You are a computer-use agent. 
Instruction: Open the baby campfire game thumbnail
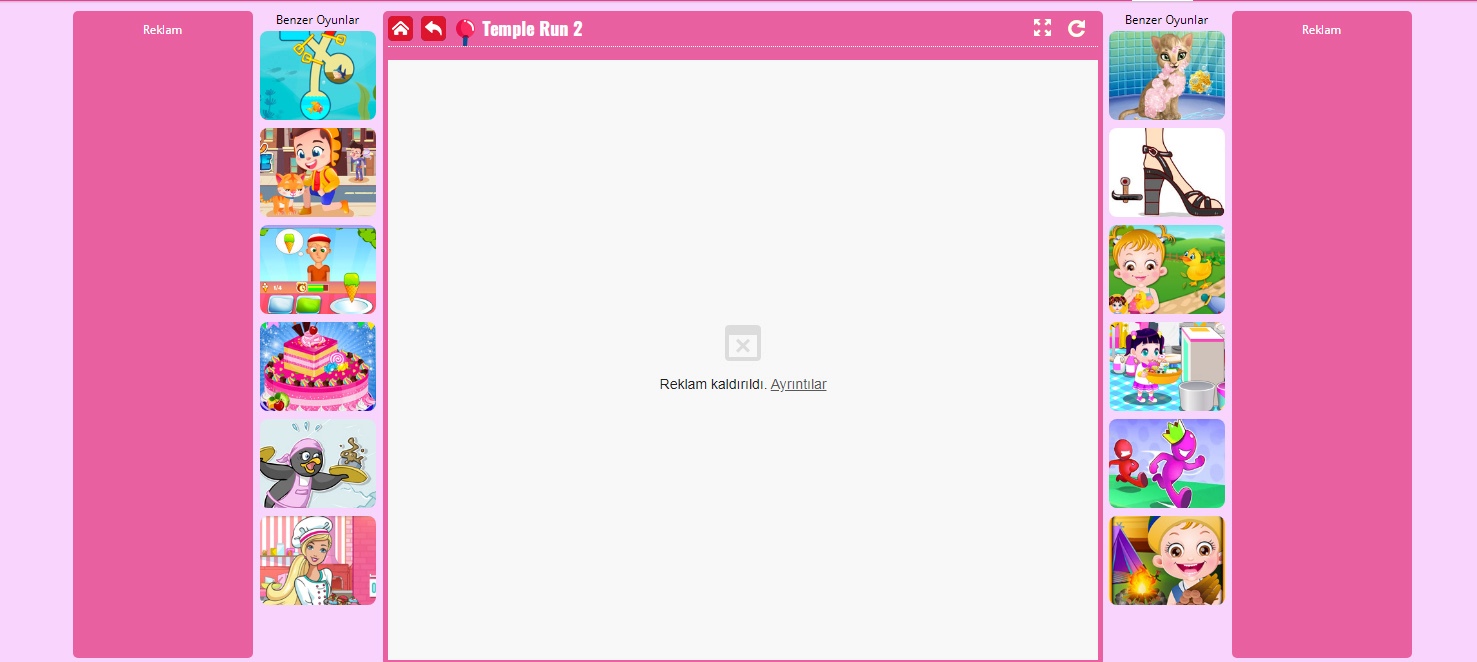click(1167, 560)
